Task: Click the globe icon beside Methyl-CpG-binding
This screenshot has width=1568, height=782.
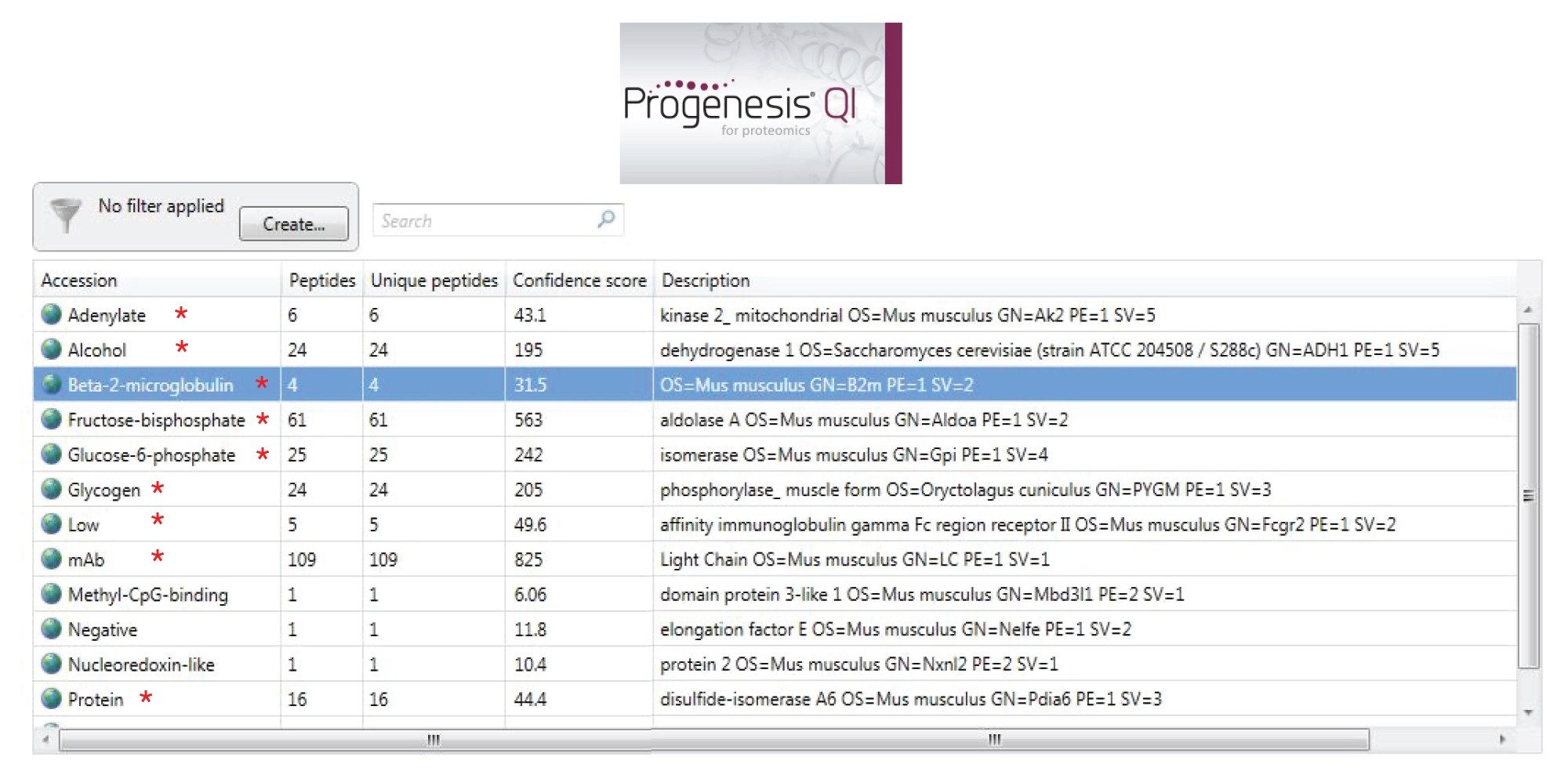Action: click(x=52, y=594)
